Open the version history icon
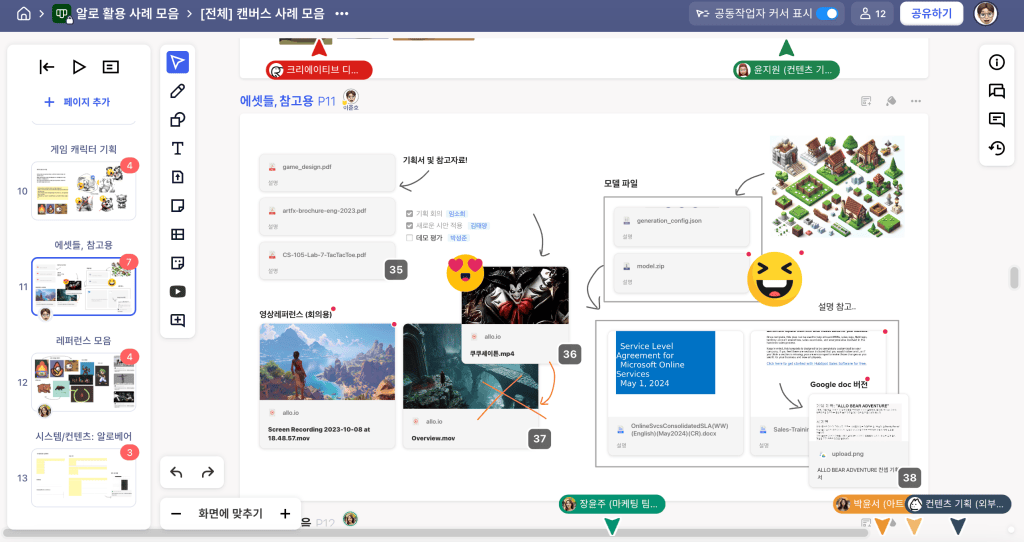 [997, 148]
